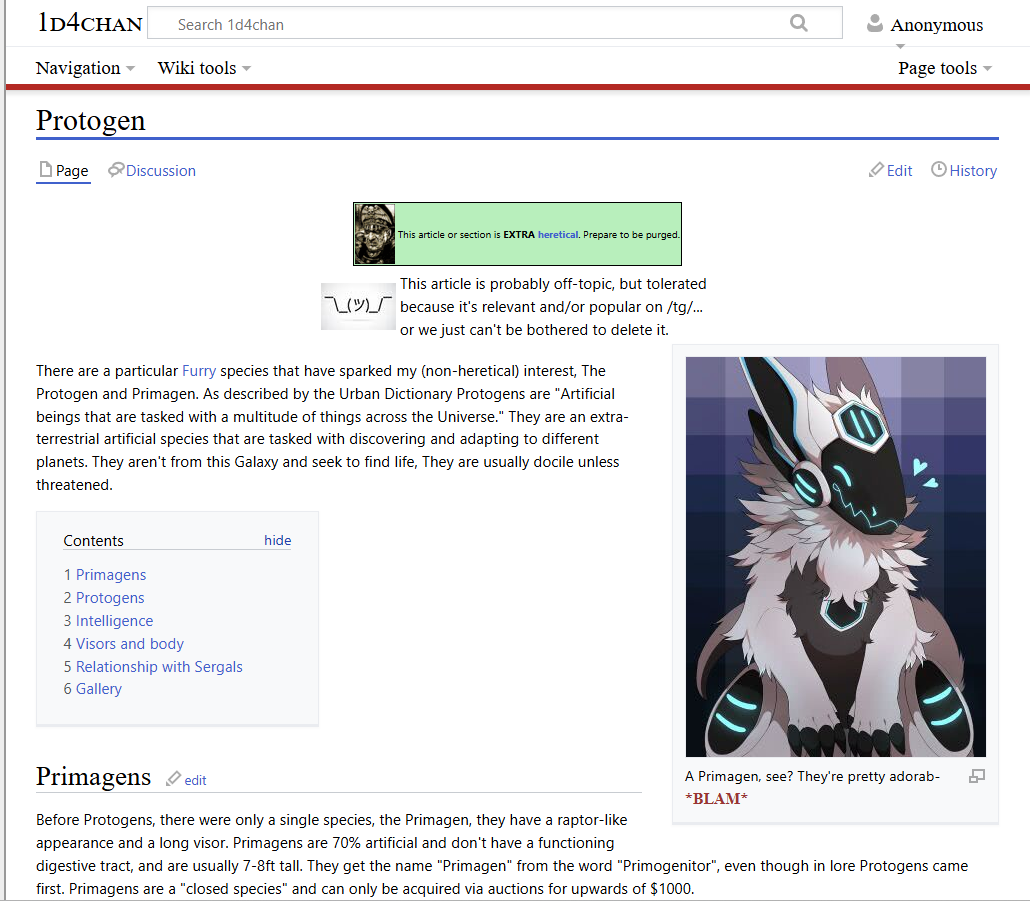
Task: Click the commissar image in heresy banner
Action: point(374,234)
